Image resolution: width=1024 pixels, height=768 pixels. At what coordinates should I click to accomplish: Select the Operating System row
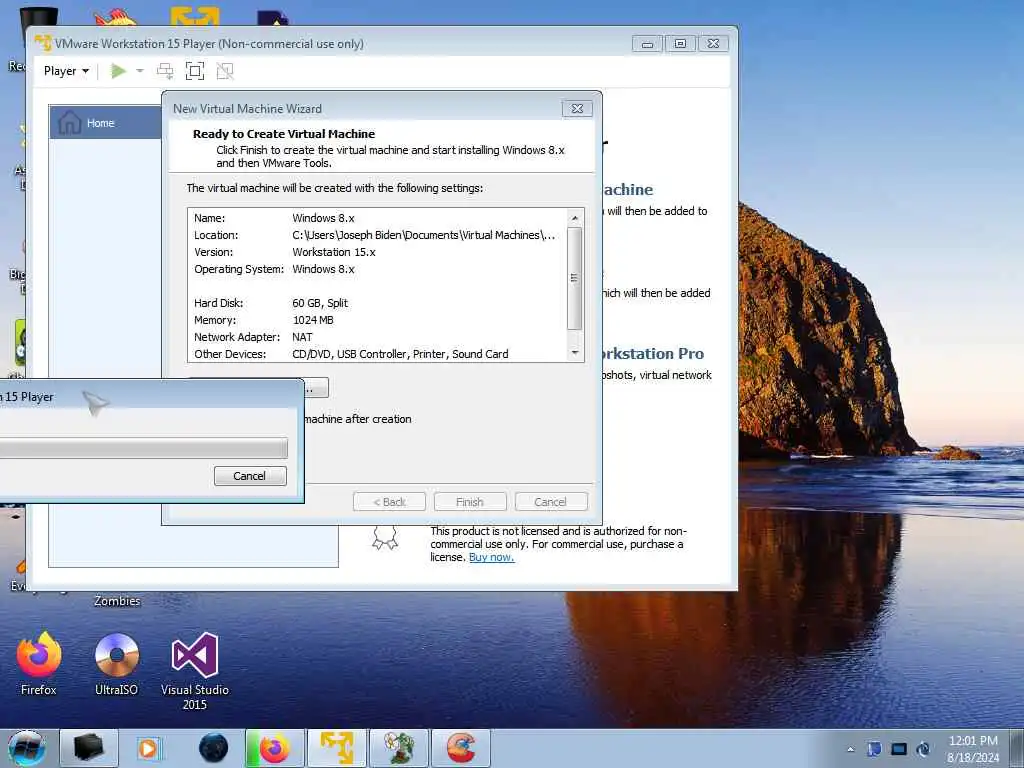[377, 269]
